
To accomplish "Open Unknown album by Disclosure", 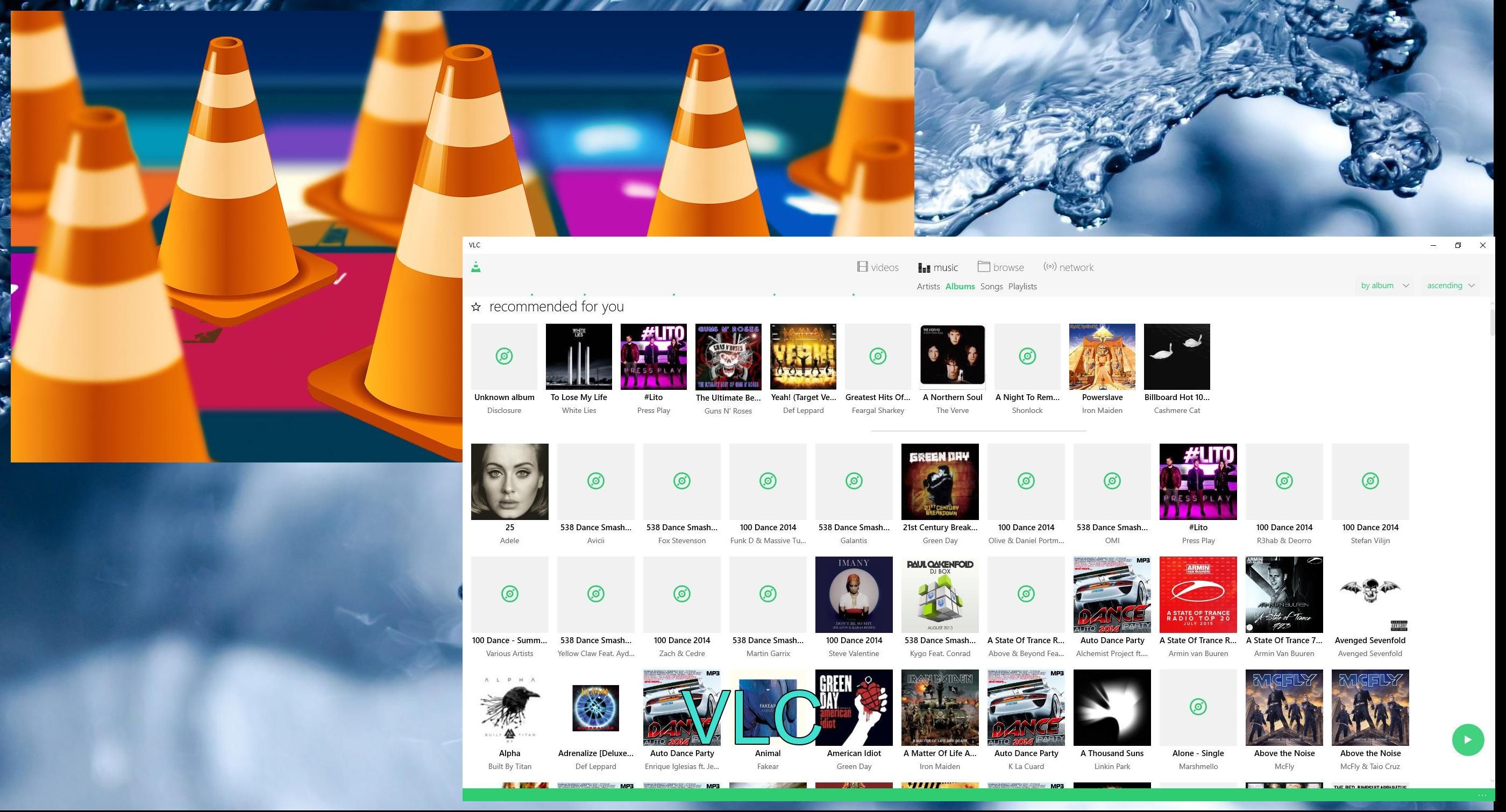I will [504, 357].
